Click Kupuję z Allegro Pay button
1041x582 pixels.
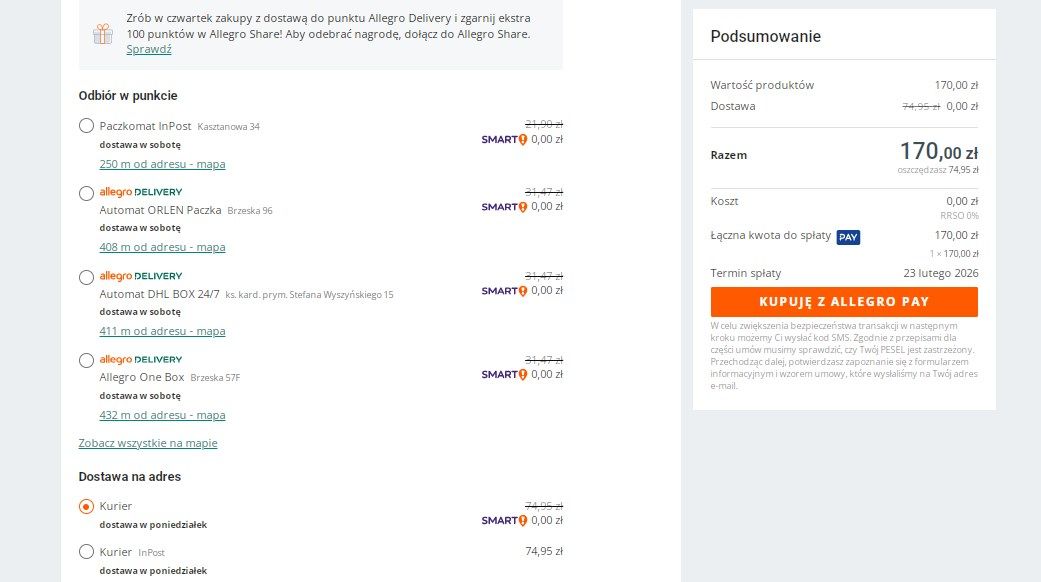(844, 302)
